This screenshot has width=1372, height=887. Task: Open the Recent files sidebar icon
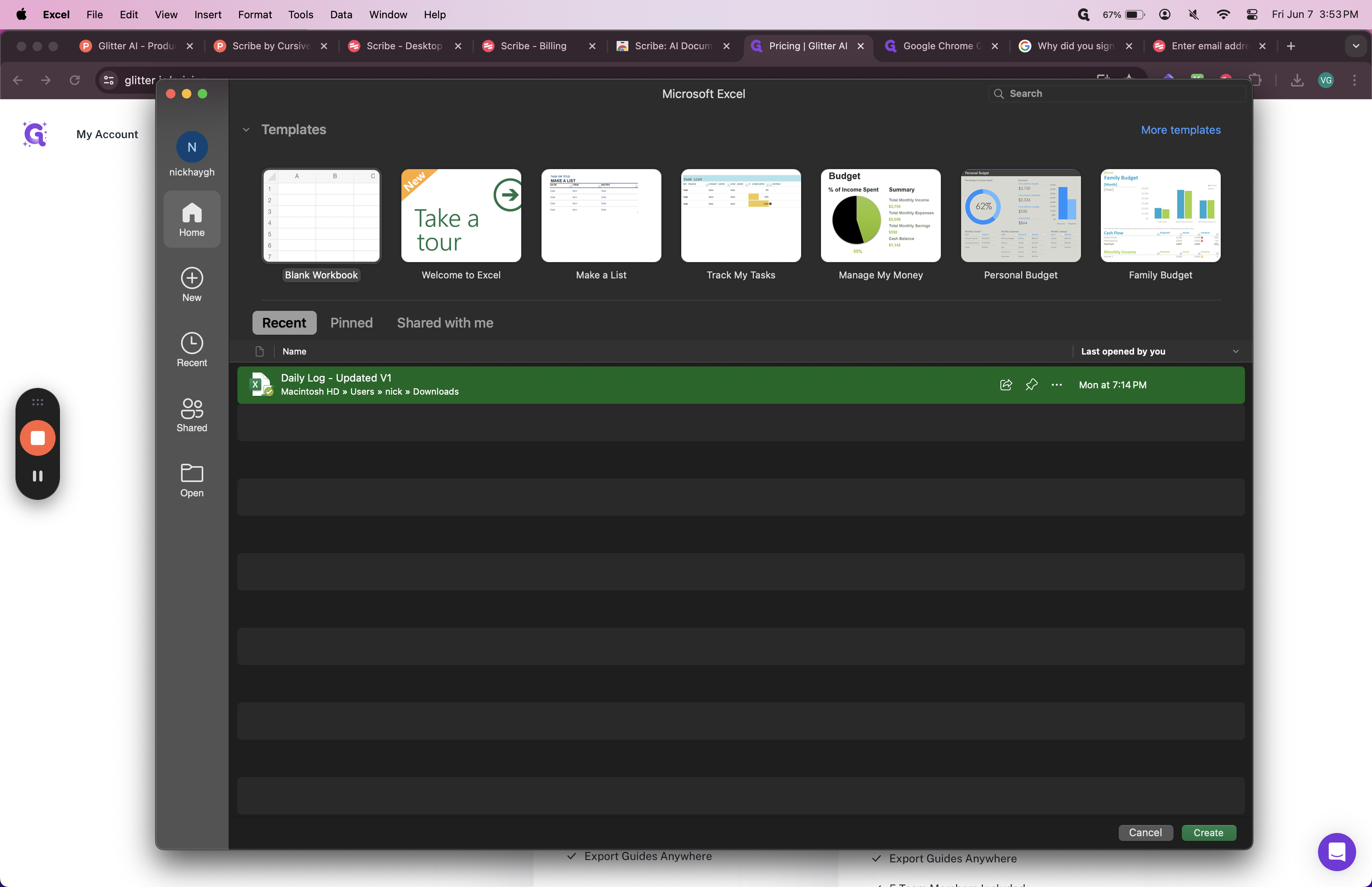(x=192, y=350)
